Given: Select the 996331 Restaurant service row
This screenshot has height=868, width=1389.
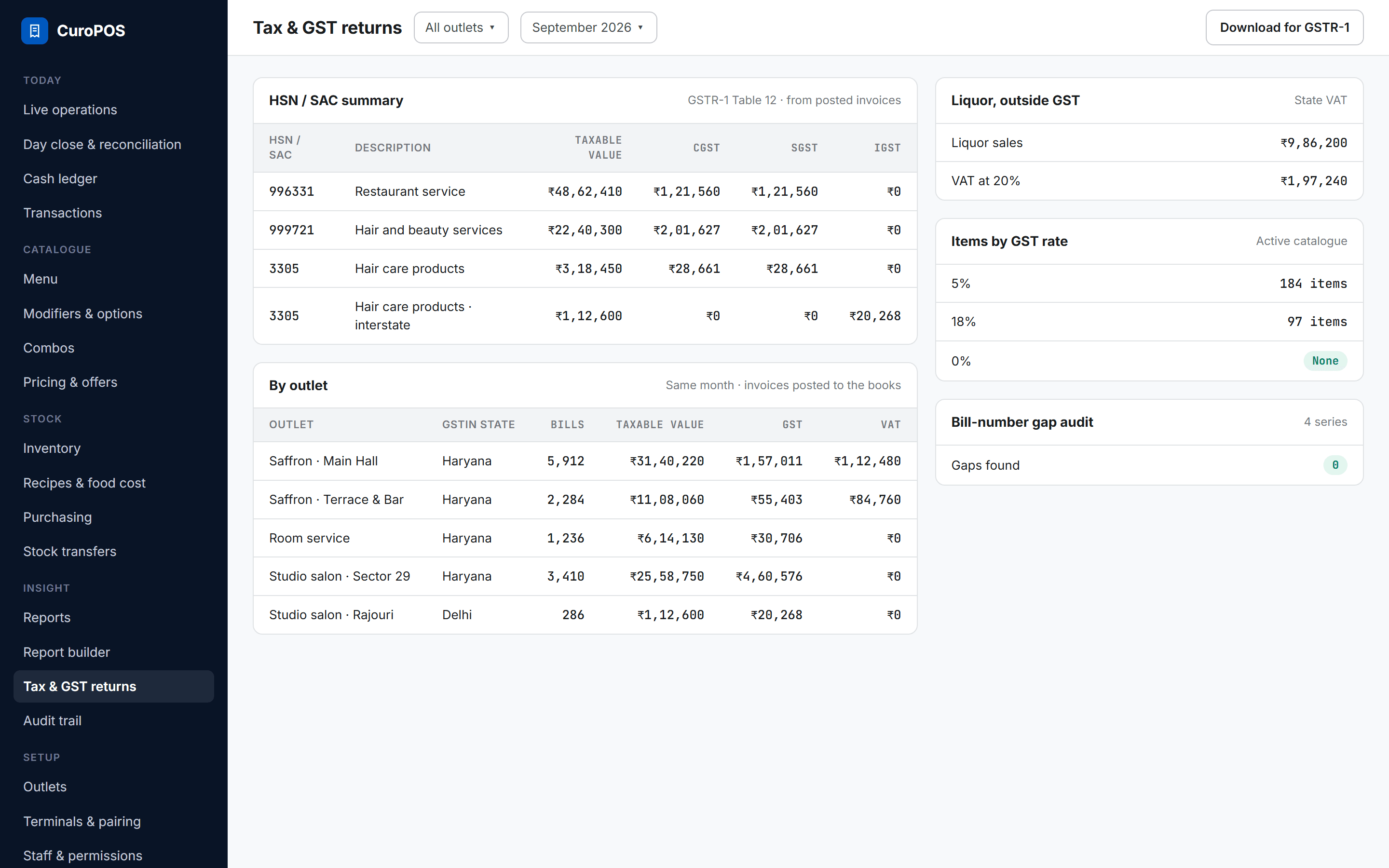Looking at the screenshot, I should tap(585, 192).
